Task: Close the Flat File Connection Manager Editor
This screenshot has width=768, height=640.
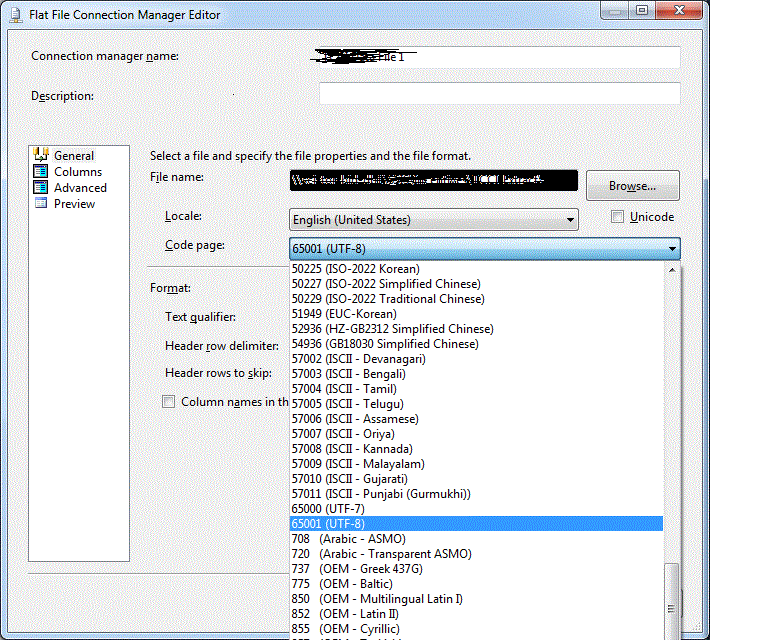Action: coord(679,10)
